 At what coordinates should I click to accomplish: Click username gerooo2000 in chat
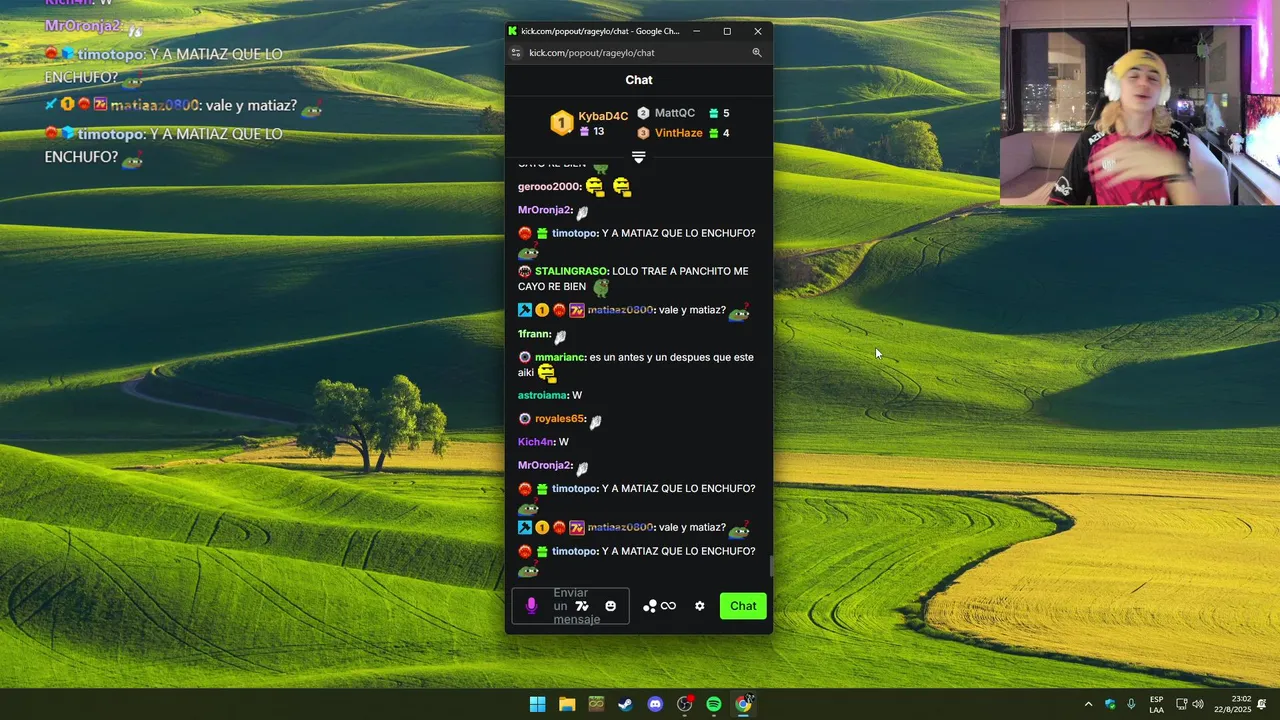pos(549,187)
